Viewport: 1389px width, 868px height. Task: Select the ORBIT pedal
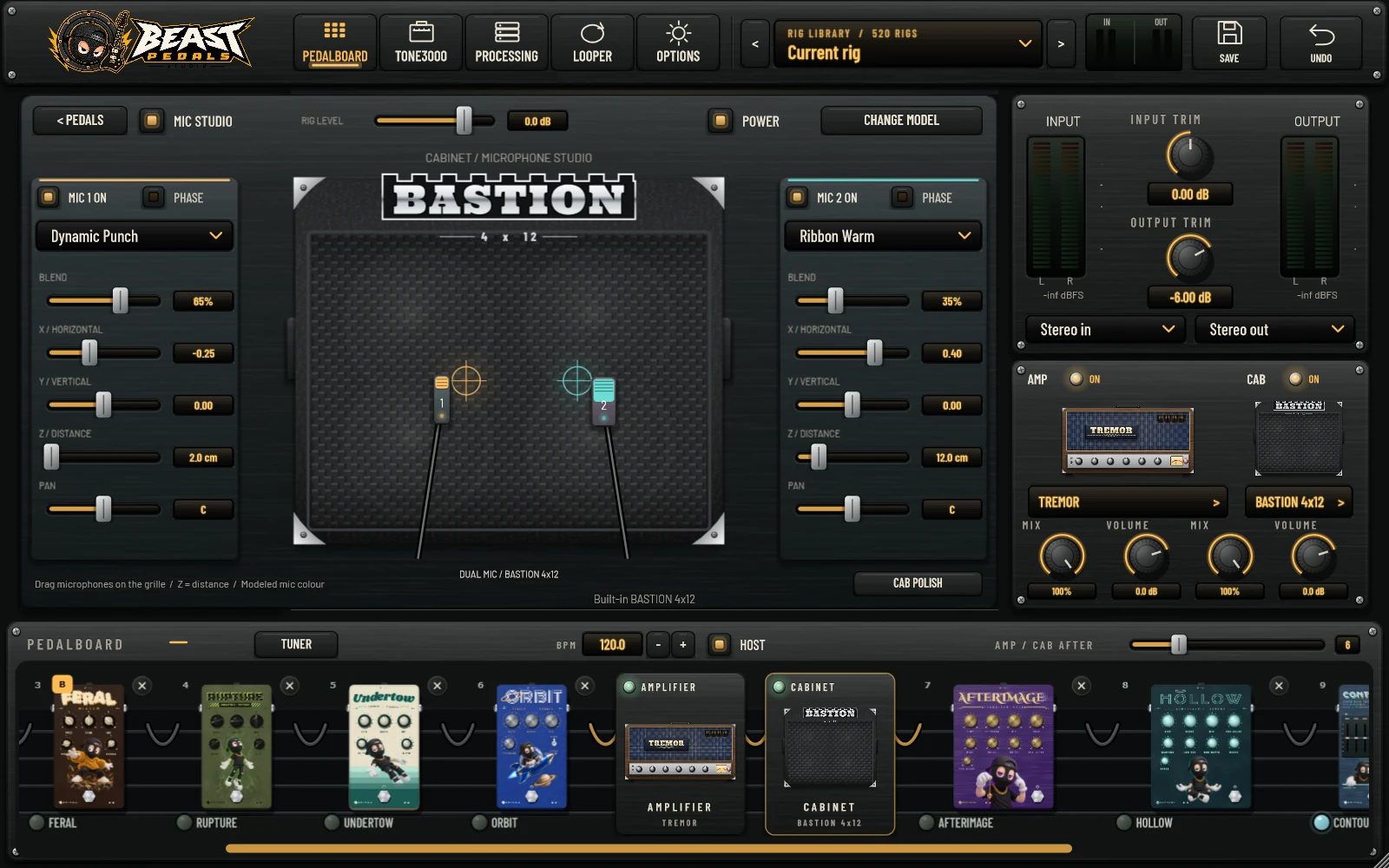pos(531,746)
